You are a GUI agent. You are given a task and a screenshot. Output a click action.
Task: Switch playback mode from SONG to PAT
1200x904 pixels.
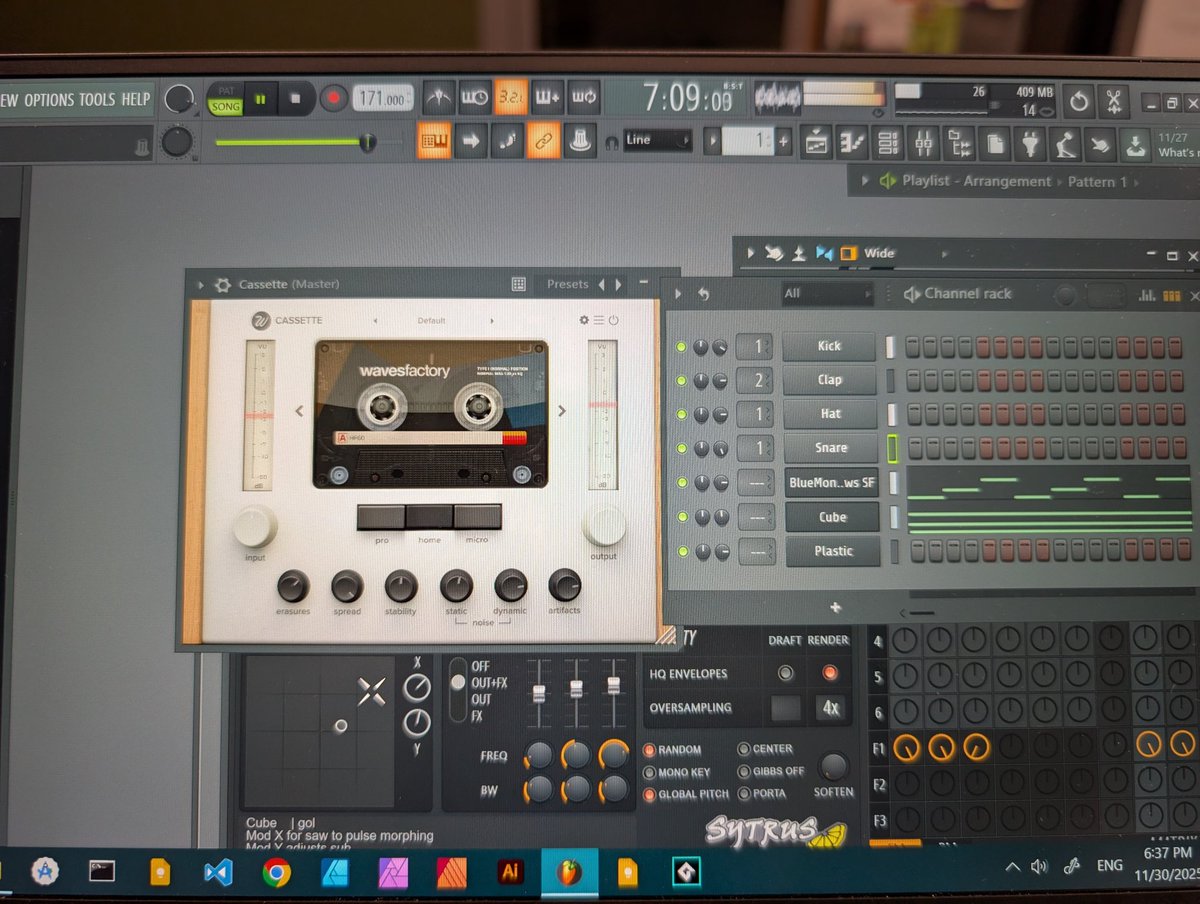226,91
